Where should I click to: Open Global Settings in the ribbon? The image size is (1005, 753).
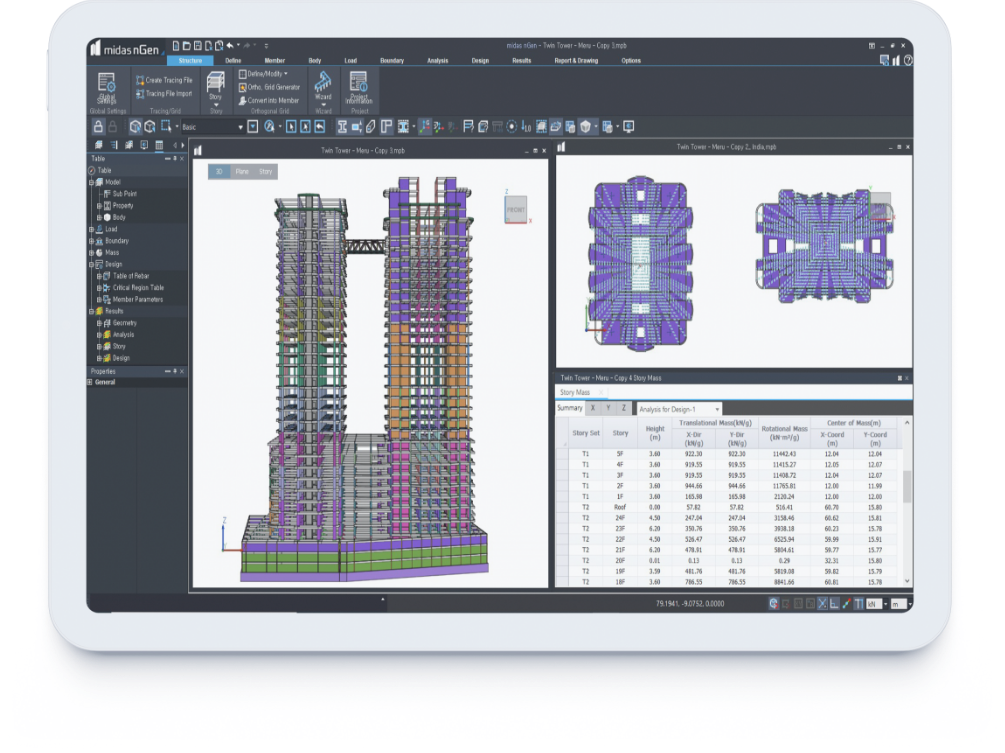point(106,89)
